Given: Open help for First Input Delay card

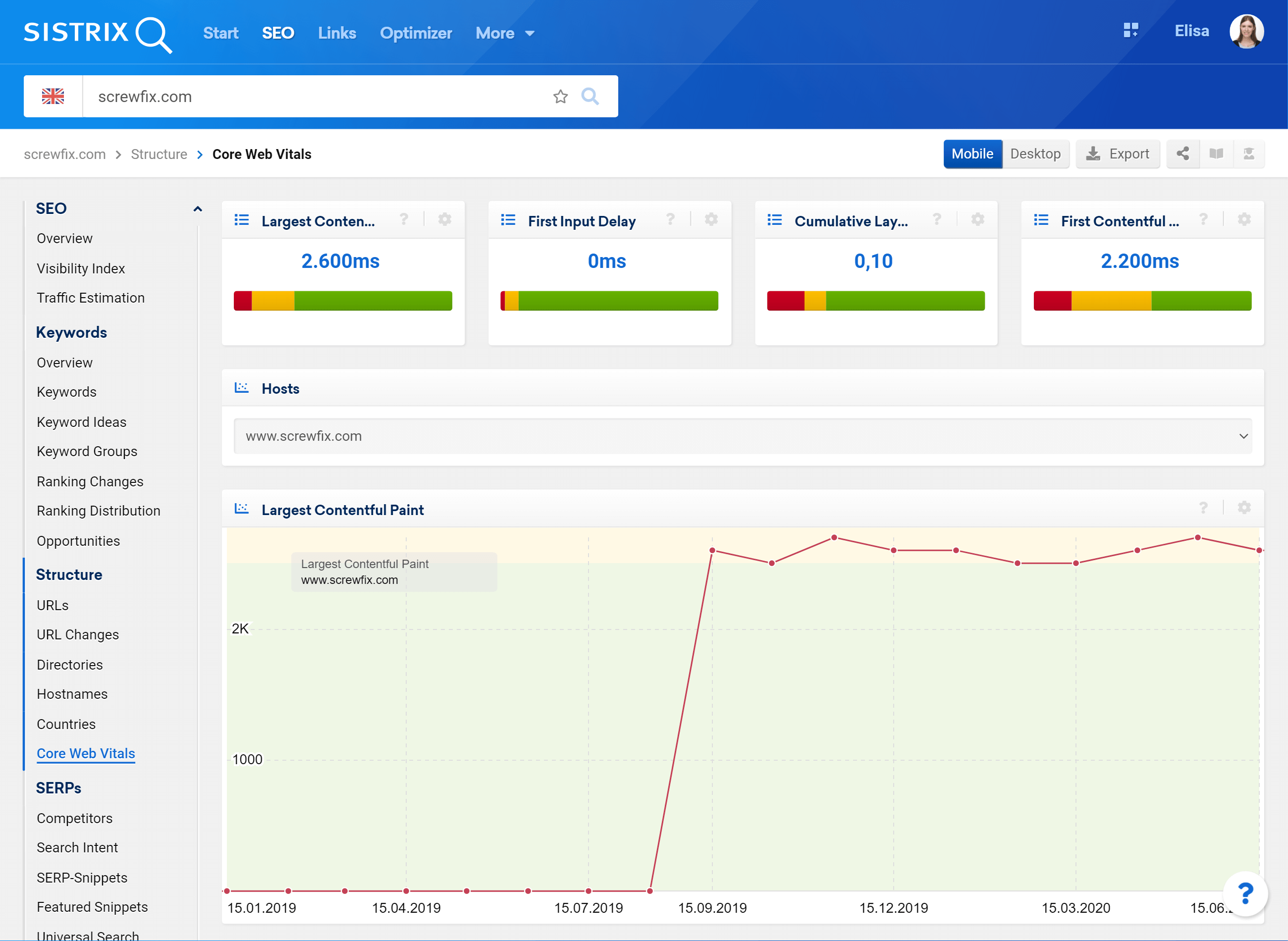Looking at the screenshot, I should tap(670, 219).
